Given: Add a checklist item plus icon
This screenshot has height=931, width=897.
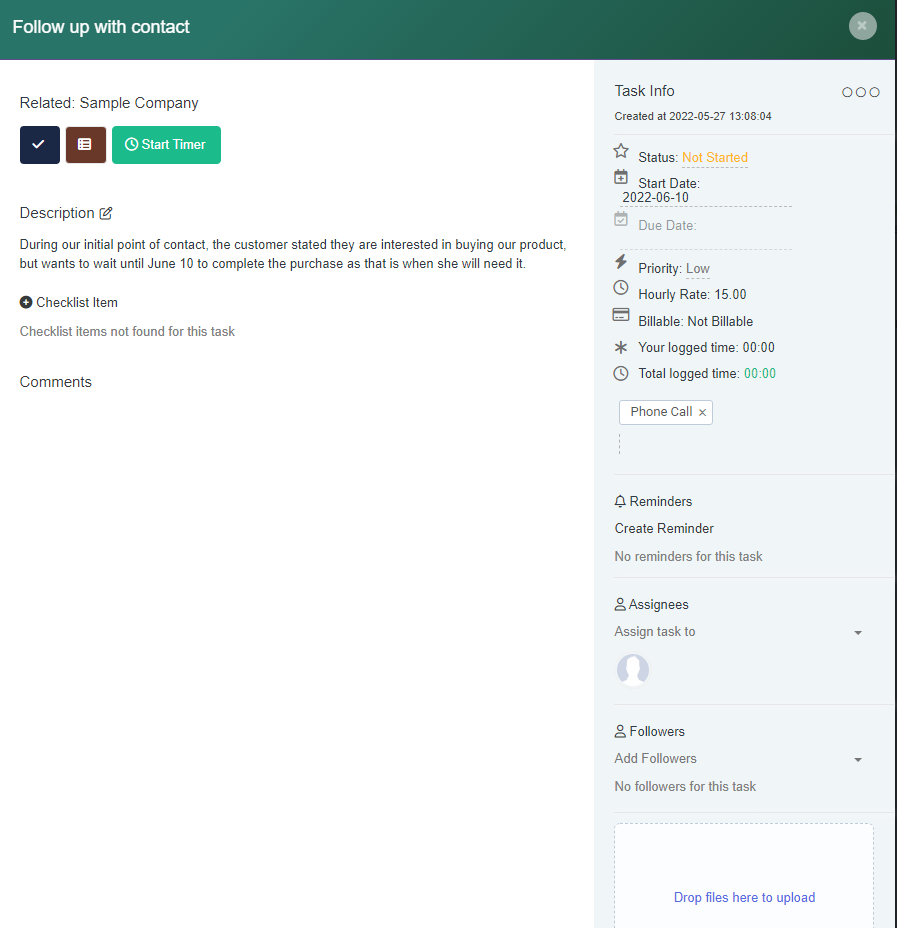Looking at the screenshot, I should (x=26, y=302).
